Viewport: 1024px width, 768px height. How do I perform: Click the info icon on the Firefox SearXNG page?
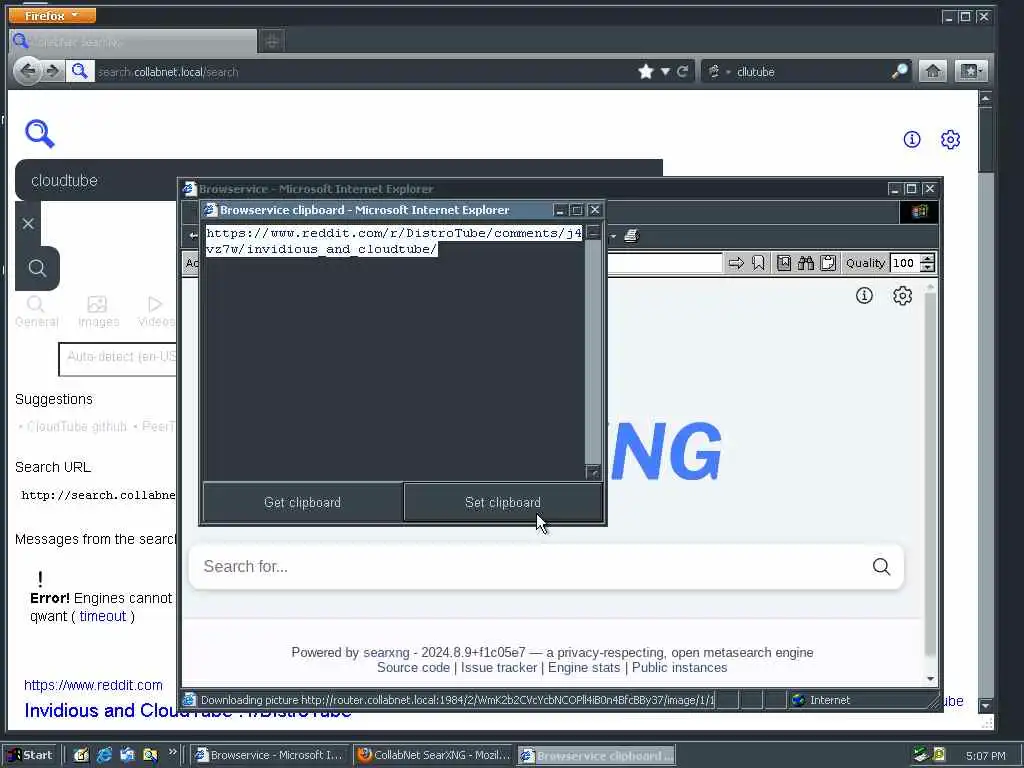[912, 139]
